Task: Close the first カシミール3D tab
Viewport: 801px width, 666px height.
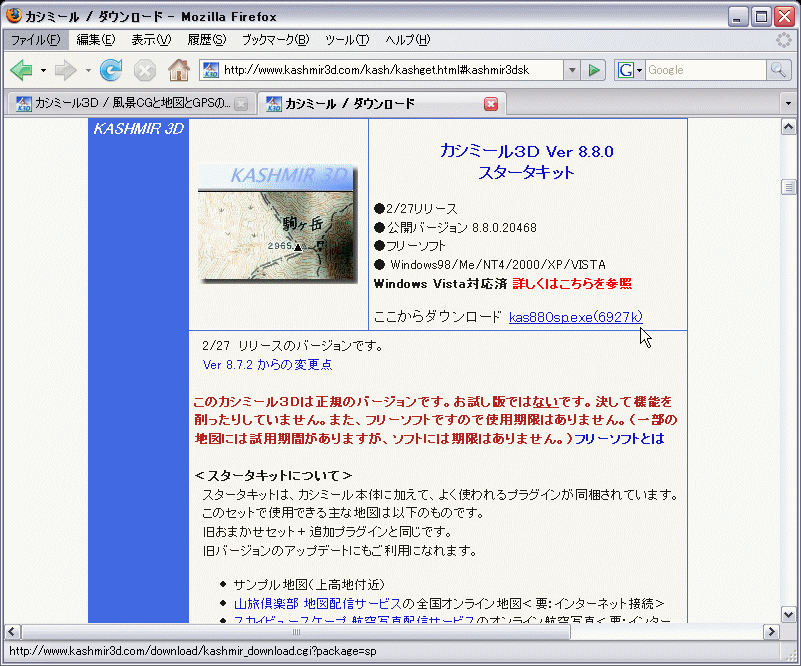Action: 241,104
